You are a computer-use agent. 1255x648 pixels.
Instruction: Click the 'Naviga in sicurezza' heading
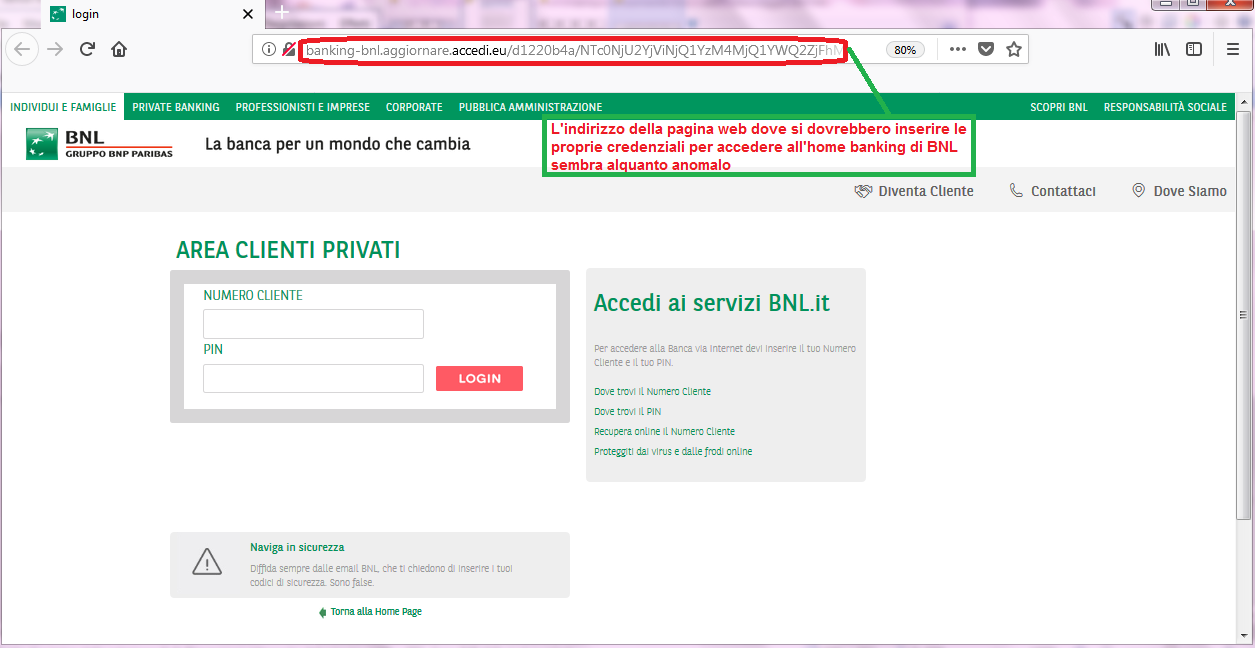click(297, 548)
